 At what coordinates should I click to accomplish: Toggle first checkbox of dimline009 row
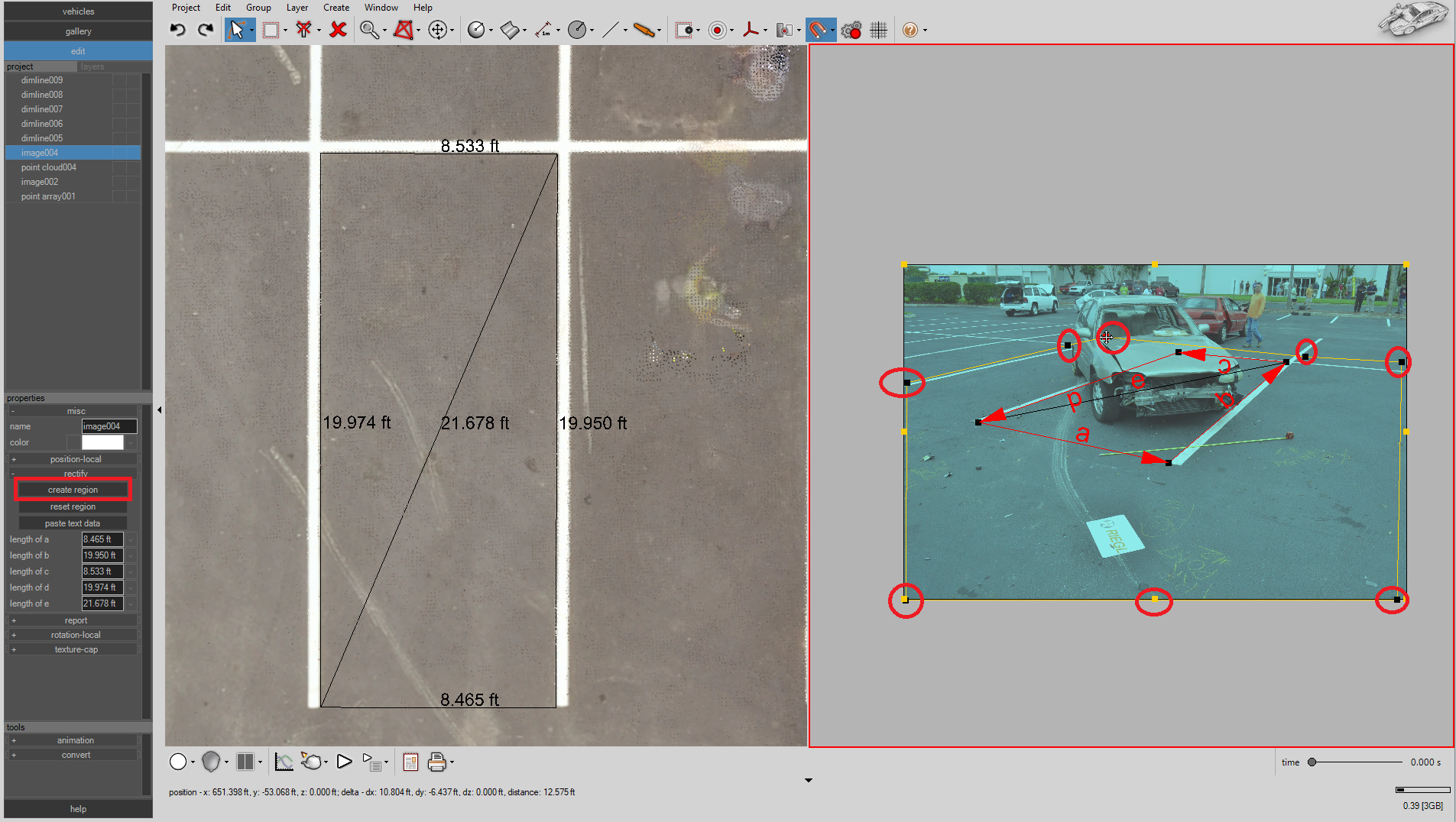point(119,80)
